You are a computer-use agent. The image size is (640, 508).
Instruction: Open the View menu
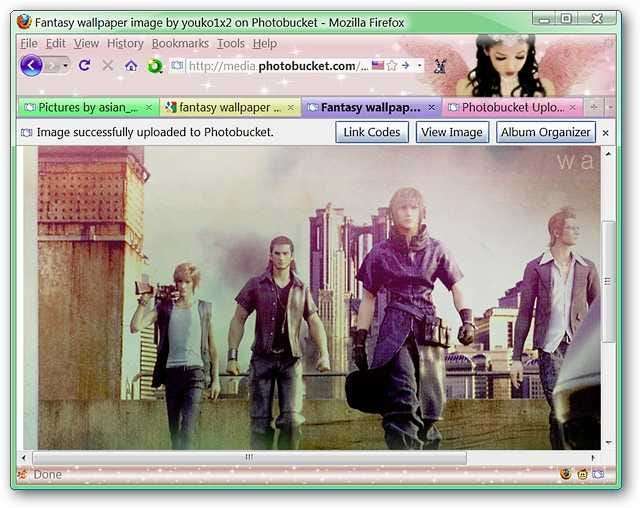[86, 43]
